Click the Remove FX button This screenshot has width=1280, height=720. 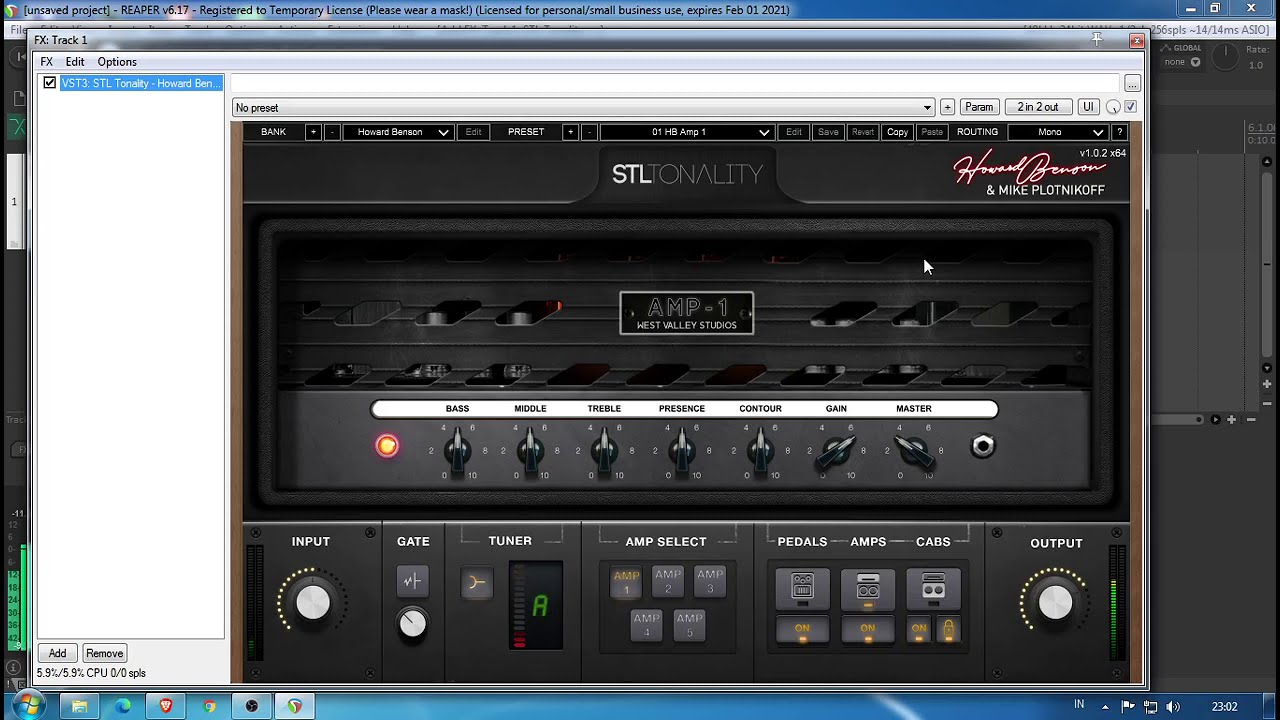pos(104,653)
